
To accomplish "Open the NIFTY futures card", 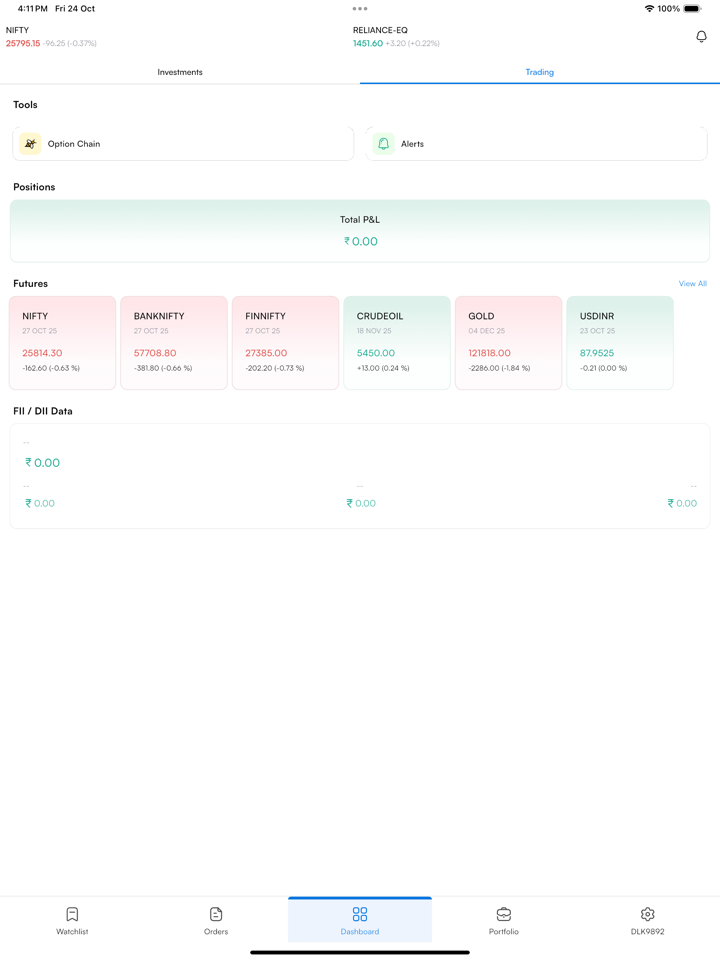I will [63, 342].
